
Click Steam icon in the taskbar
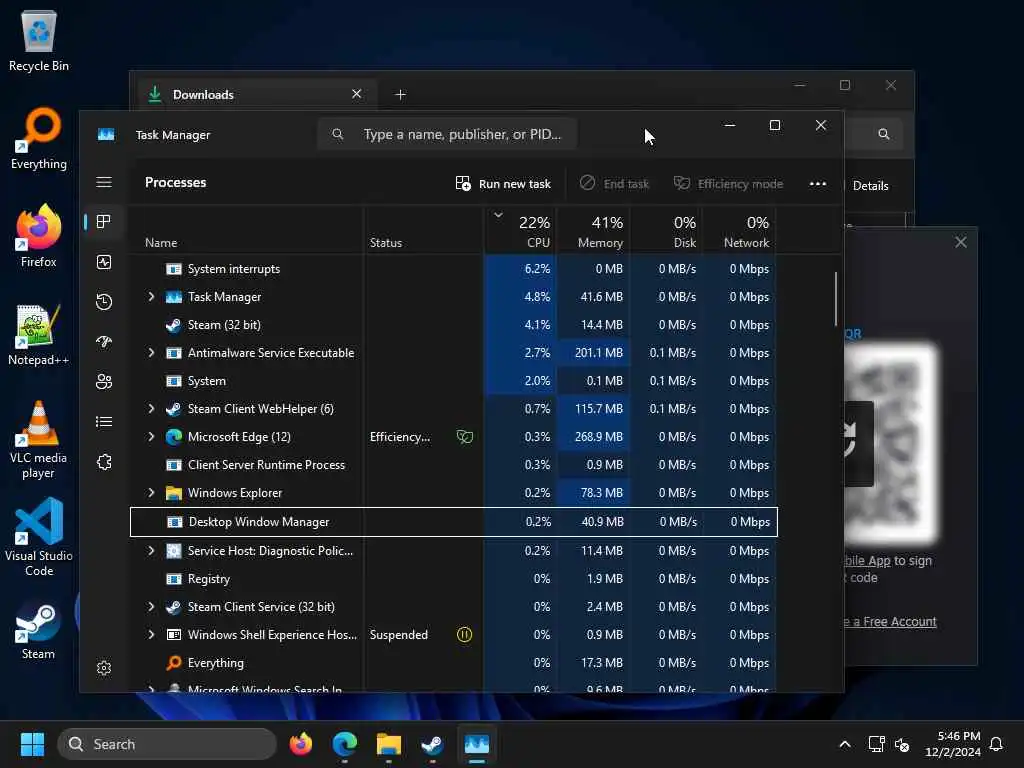point(432,744)
